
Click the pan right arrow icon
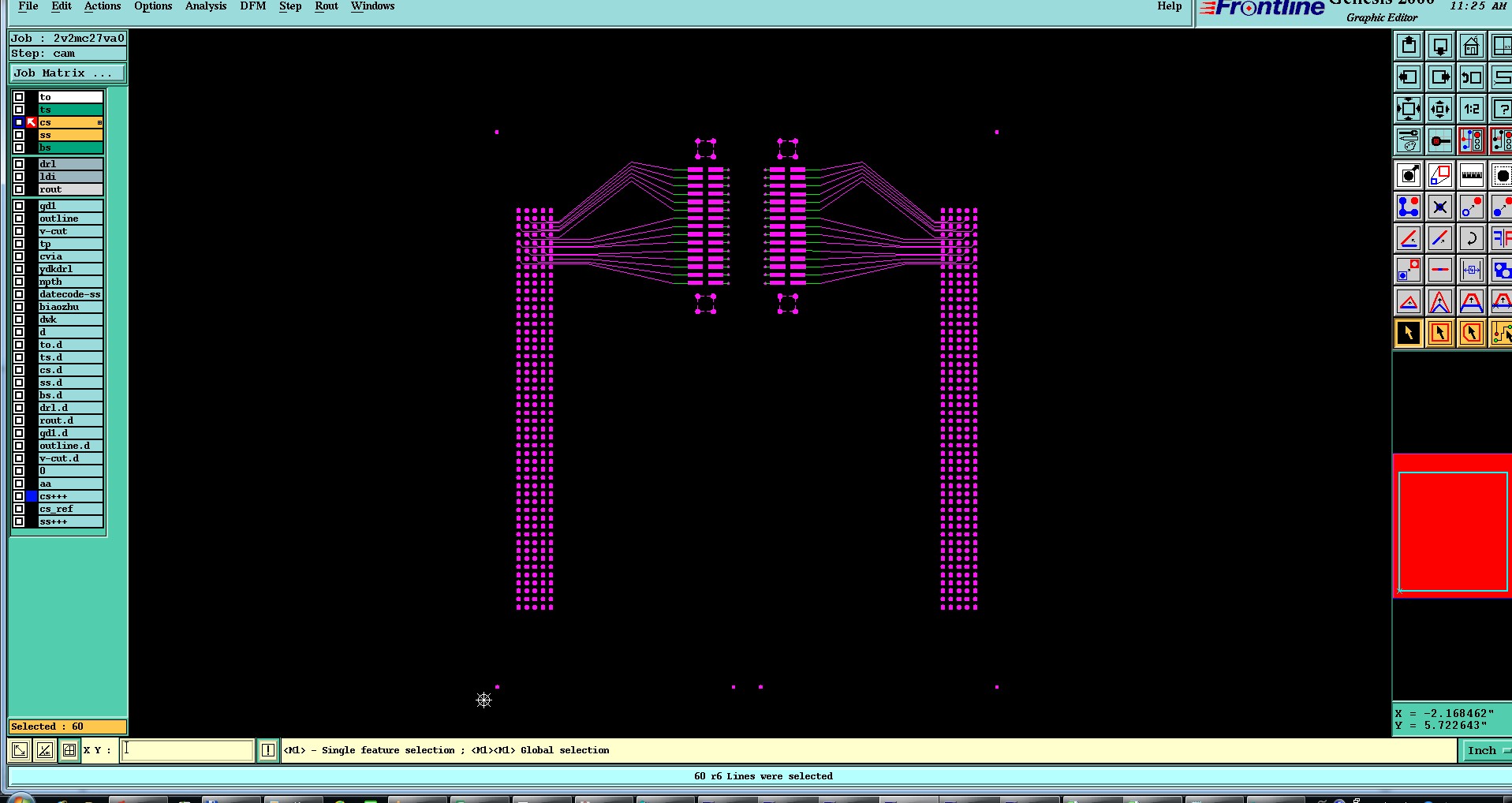click(1440, 78)
